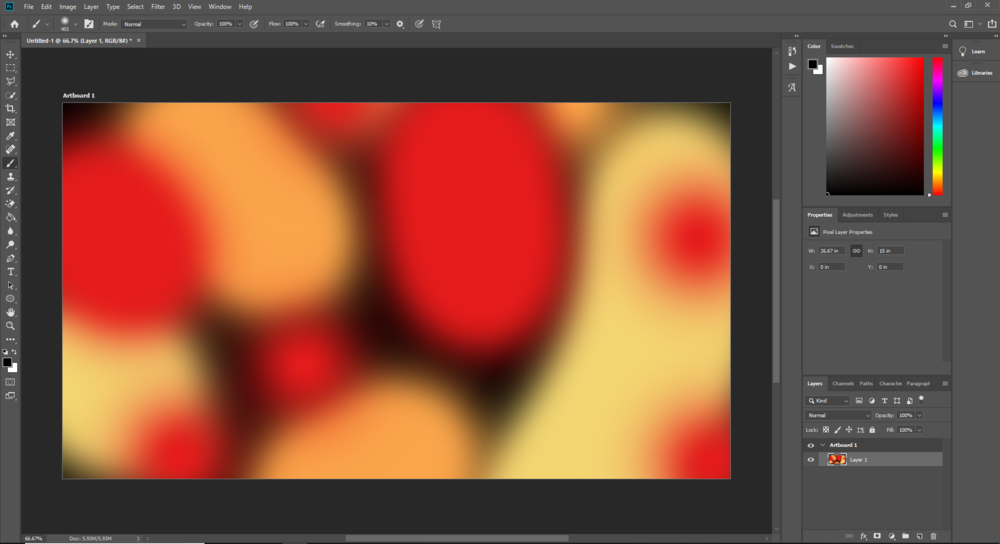Enable airbrush-style build-up
1000x544 pixels.
[x=320, y=24]
